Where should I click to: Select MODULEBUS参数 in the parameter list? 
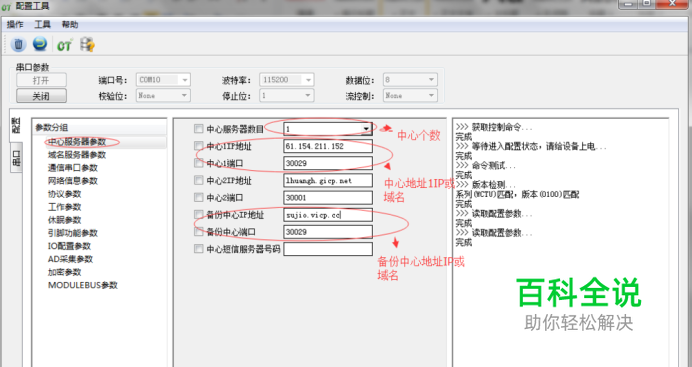click(x=83, y=285)
